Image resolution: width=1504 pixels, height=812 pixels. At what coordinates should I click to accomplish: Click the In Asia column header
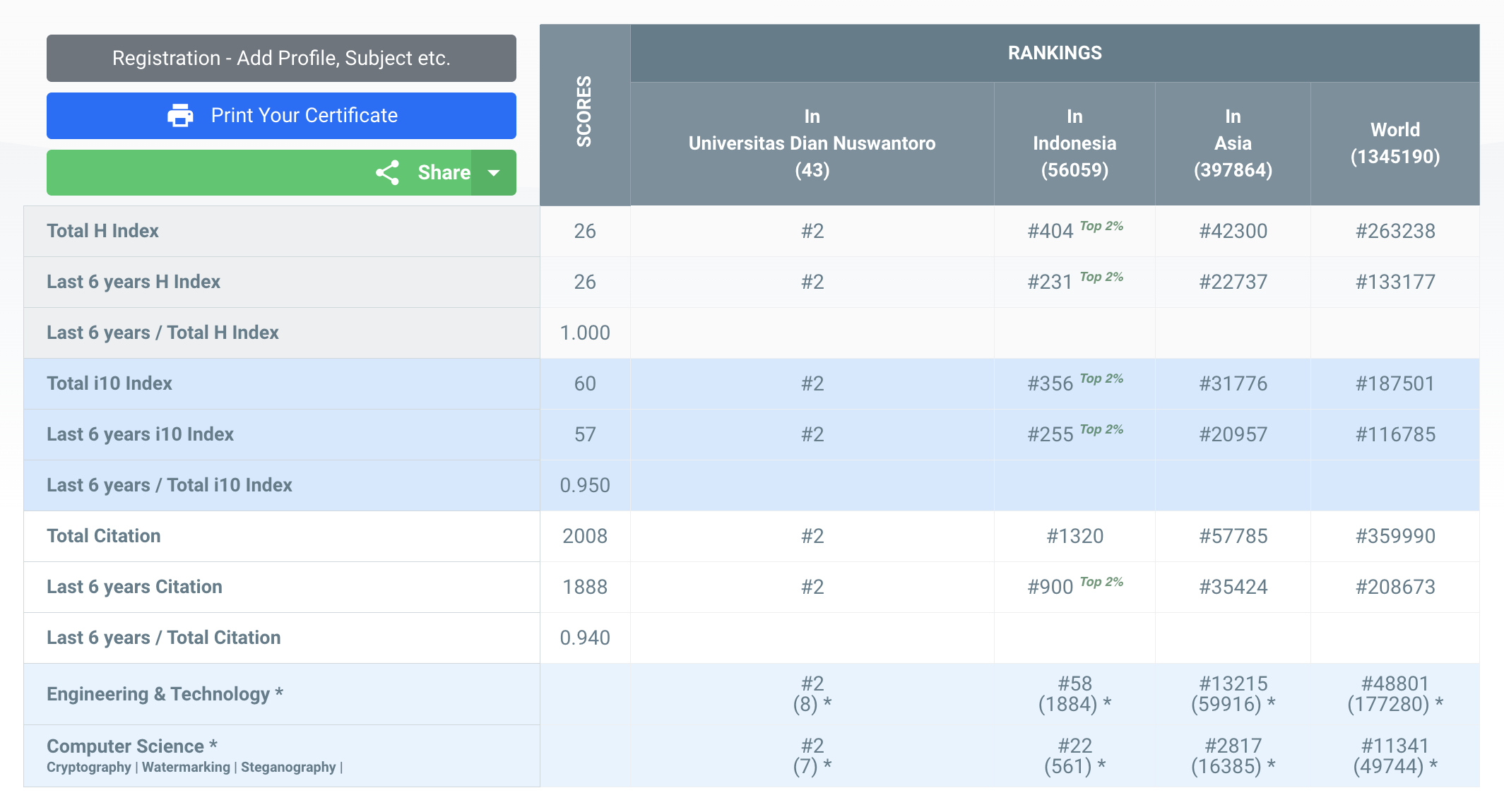[1232, 143]
